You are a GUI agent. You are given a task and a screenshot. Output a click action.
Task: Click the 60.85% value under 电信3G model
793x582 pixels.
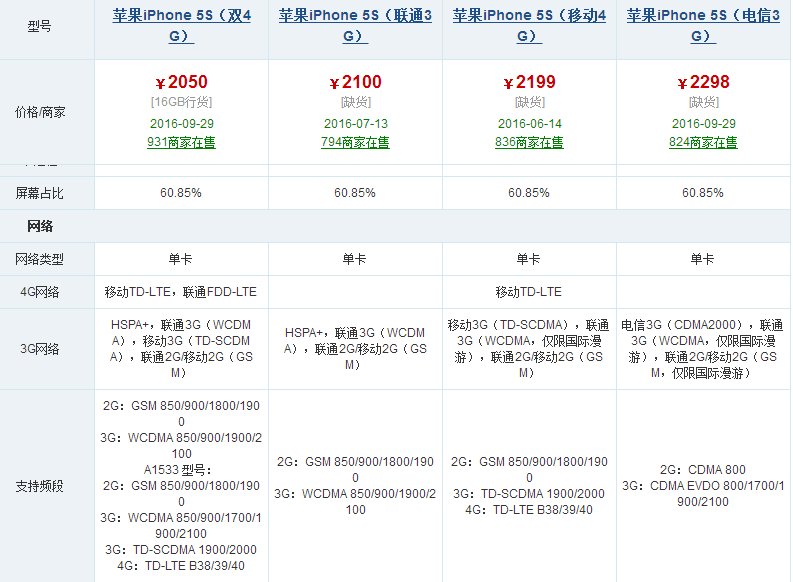tap(702, 193)
